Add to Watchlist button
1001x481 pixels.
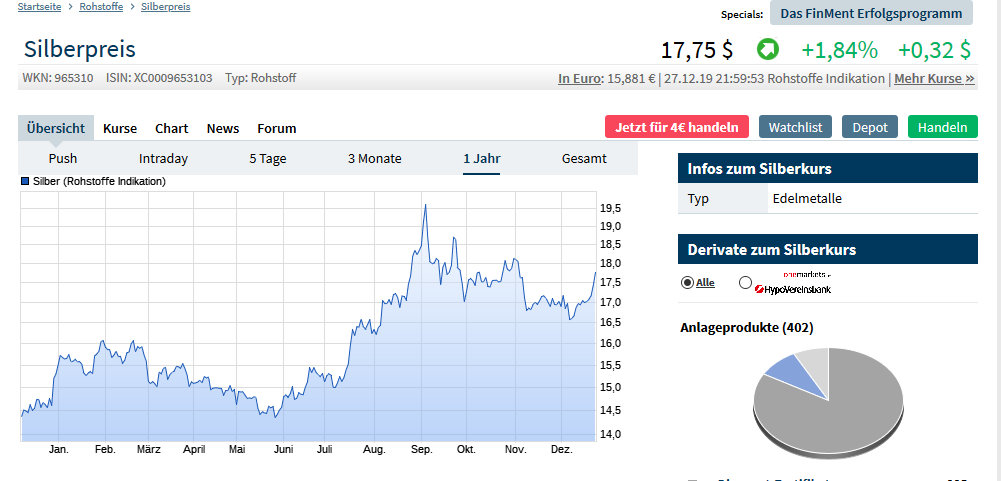[x=795, y=127]
